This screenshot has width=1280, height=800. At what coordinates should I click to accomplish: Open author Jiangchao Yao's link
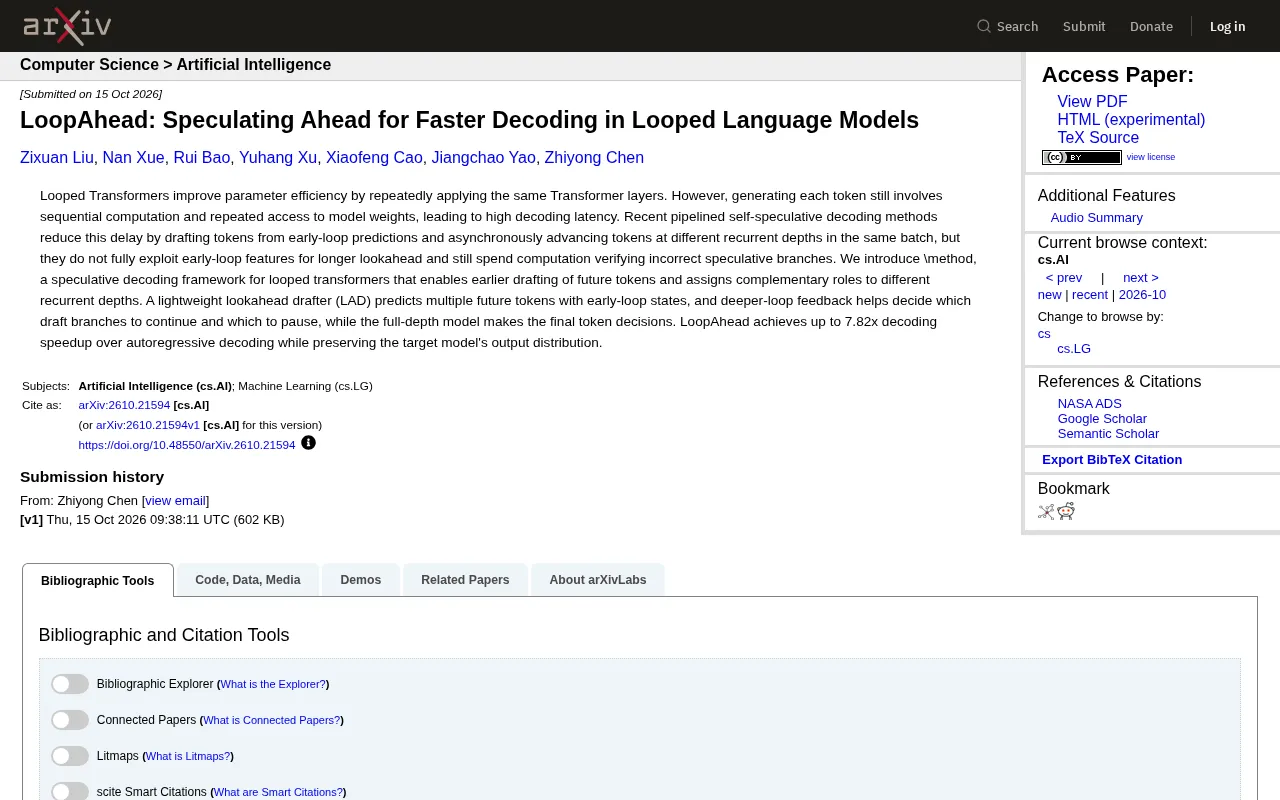coord(484,158)
